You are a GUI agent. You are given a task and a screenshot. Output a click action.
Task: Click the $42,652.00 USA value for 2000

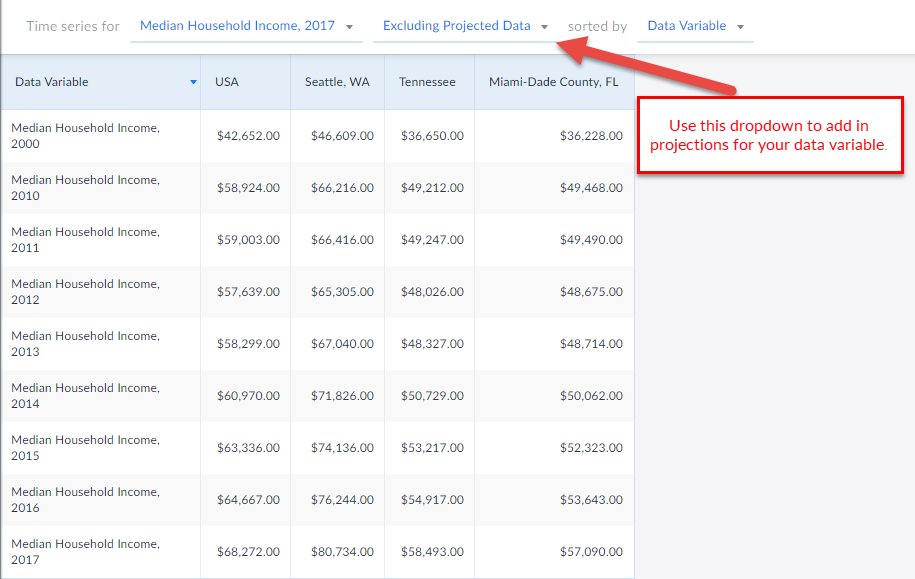tap(250, 136)
